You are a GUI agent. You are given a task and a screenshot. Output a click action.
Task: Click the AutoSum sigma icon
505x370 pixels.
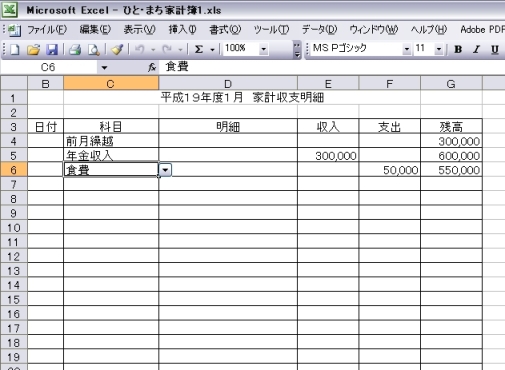click(x=199, y=49)
